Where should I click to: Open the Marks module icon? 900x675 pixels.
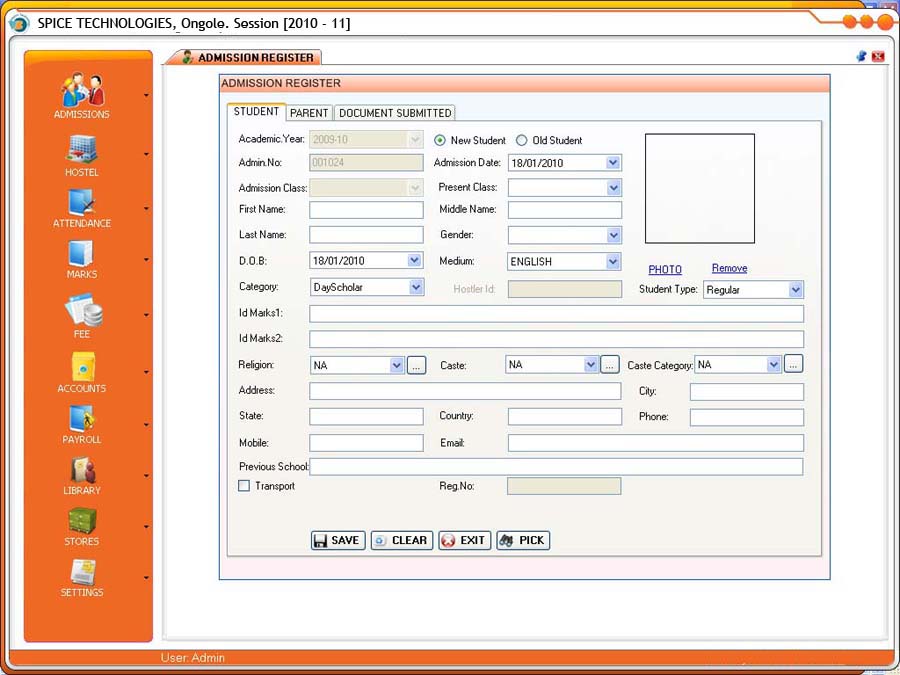[82, 253]
